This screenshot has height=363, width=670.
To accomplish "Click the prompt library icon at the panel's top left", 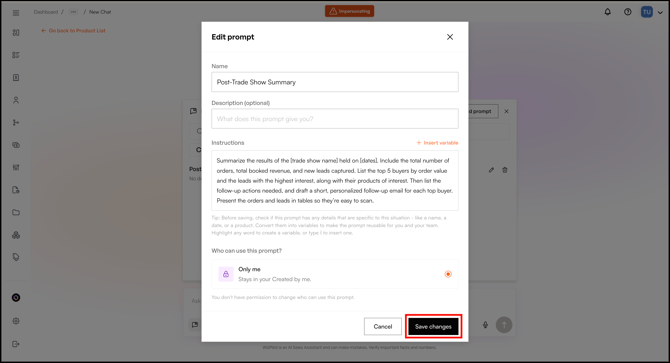I will click(x=194, y=111).
